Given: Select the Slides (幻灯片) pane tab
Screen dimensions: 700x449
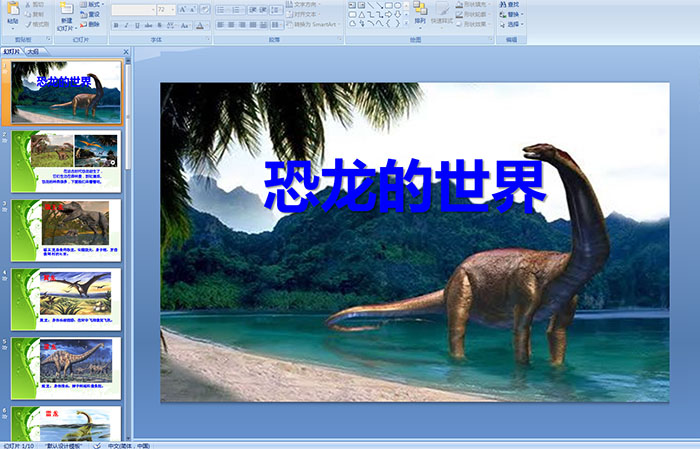Looking at the screenshot, I should (13, 51).
